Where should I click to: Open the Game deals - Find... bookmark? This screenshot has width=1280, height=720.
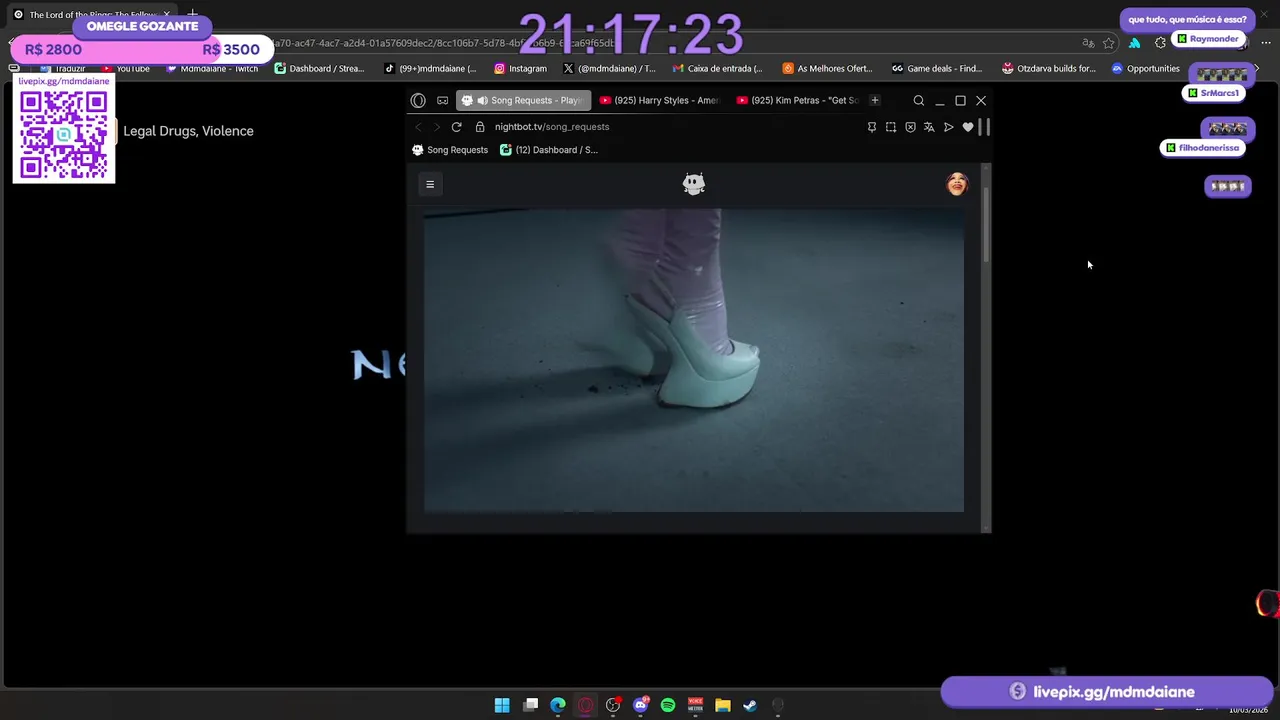click(x=938, y=69)
